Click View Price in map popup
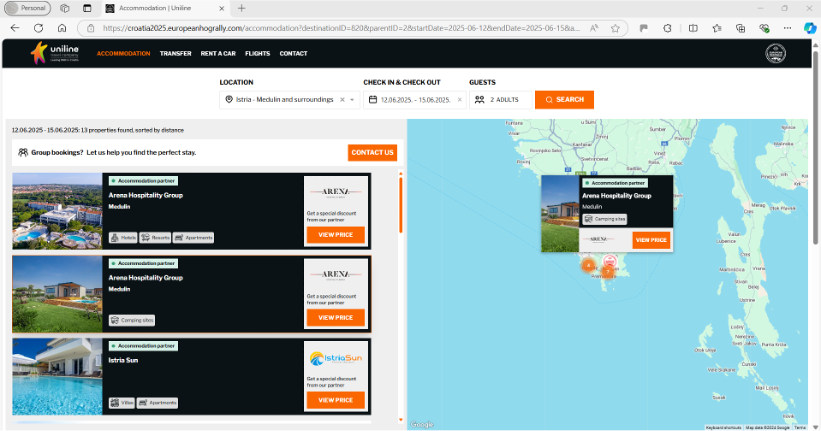Viewport: 821px width, 431px height. [x=651, y=240]
